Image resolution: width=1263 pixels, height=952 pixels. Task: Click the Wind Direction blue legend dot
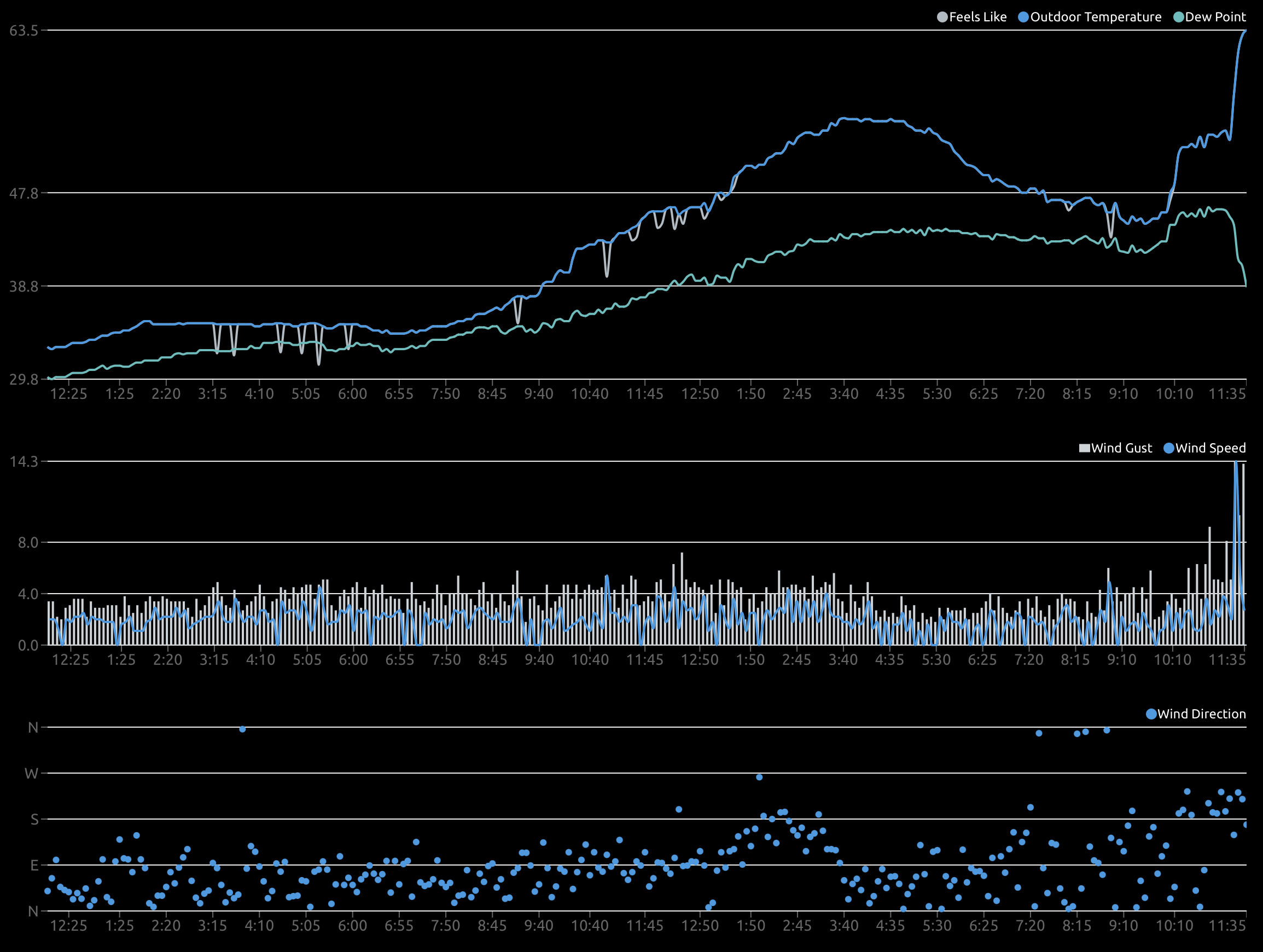pos(1151,715)
